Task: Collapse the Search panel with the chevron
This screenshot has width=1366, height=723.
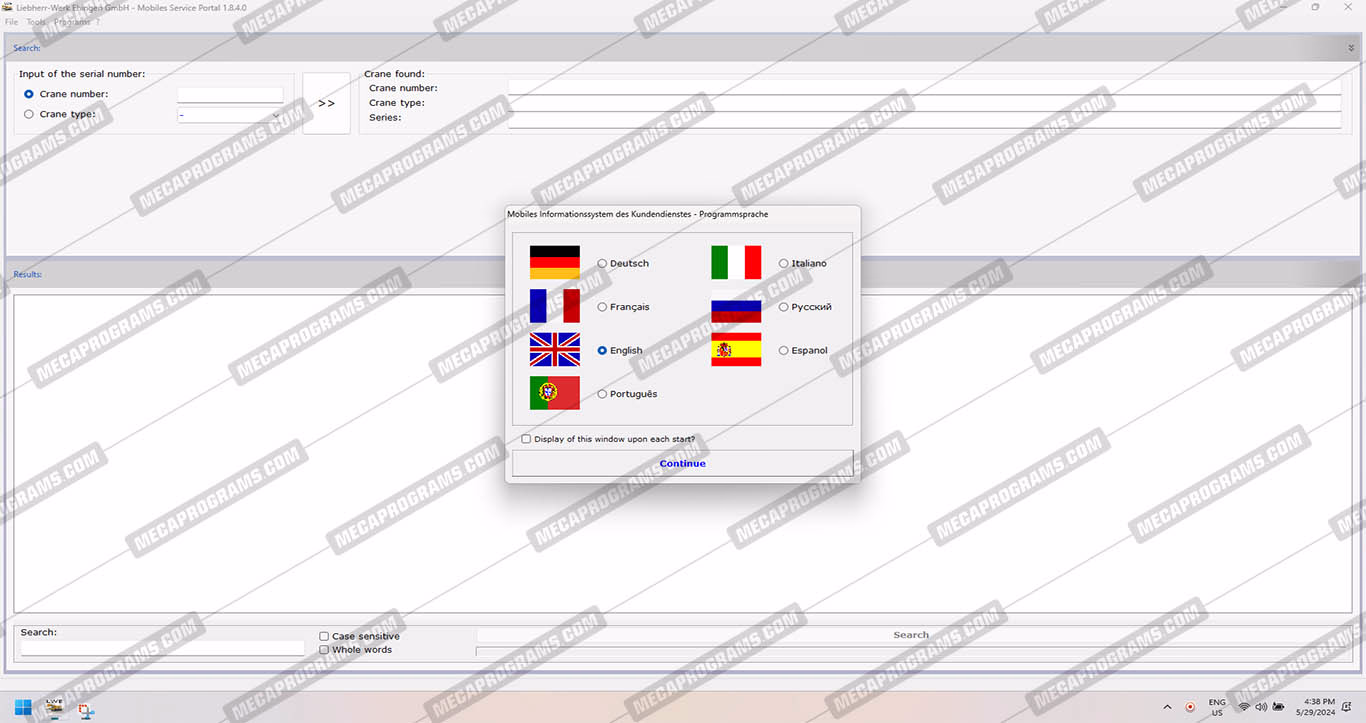Action: (1351, 48)
